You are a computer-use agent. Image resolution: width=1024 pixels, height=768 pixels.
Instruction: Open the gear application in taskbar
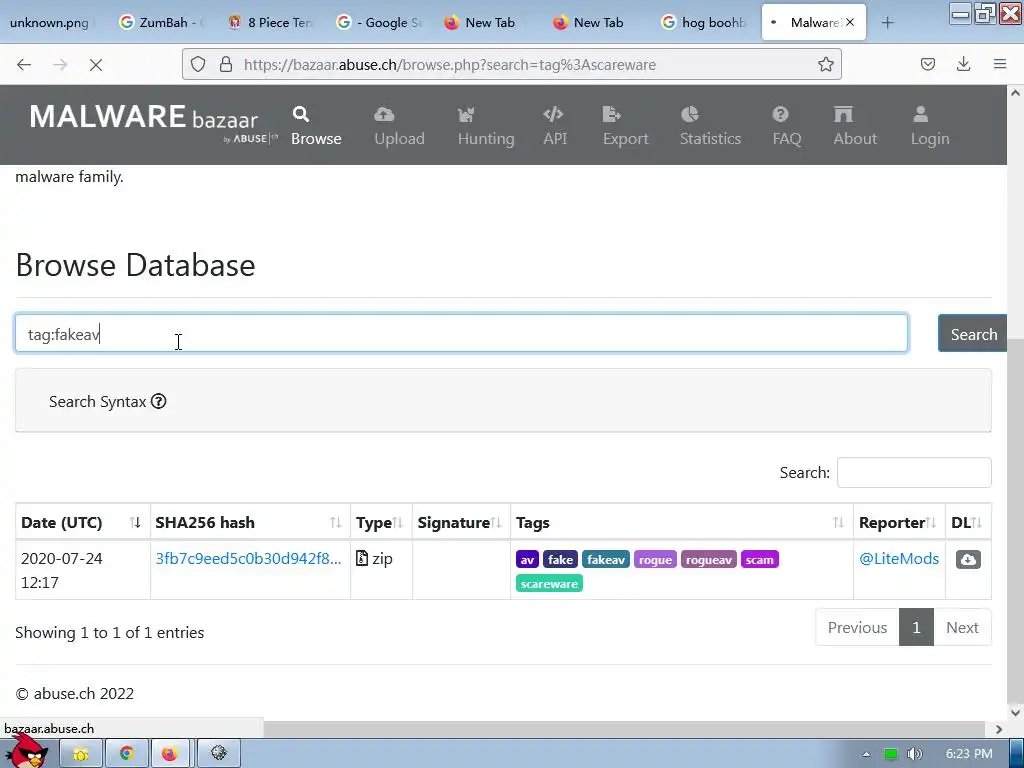pyautogui.click(x=219, y=754)
